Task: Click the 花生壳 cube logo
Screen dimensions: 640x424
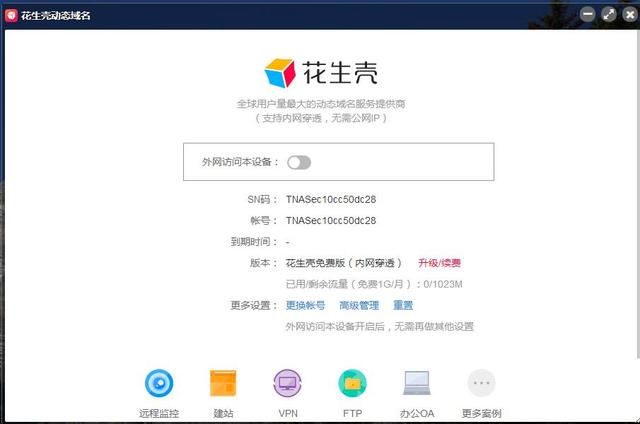Action: 280,73
